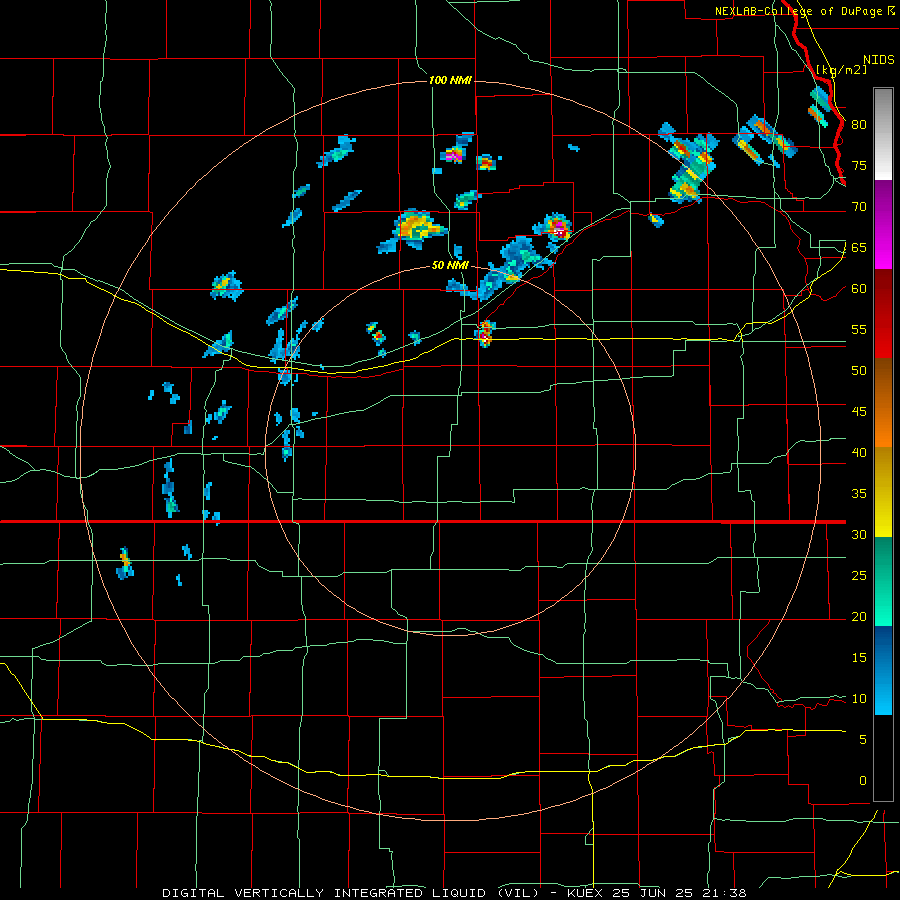900x900 pixels.
Task: Click the 50 NMI range ring label
Action: point(450,266)
